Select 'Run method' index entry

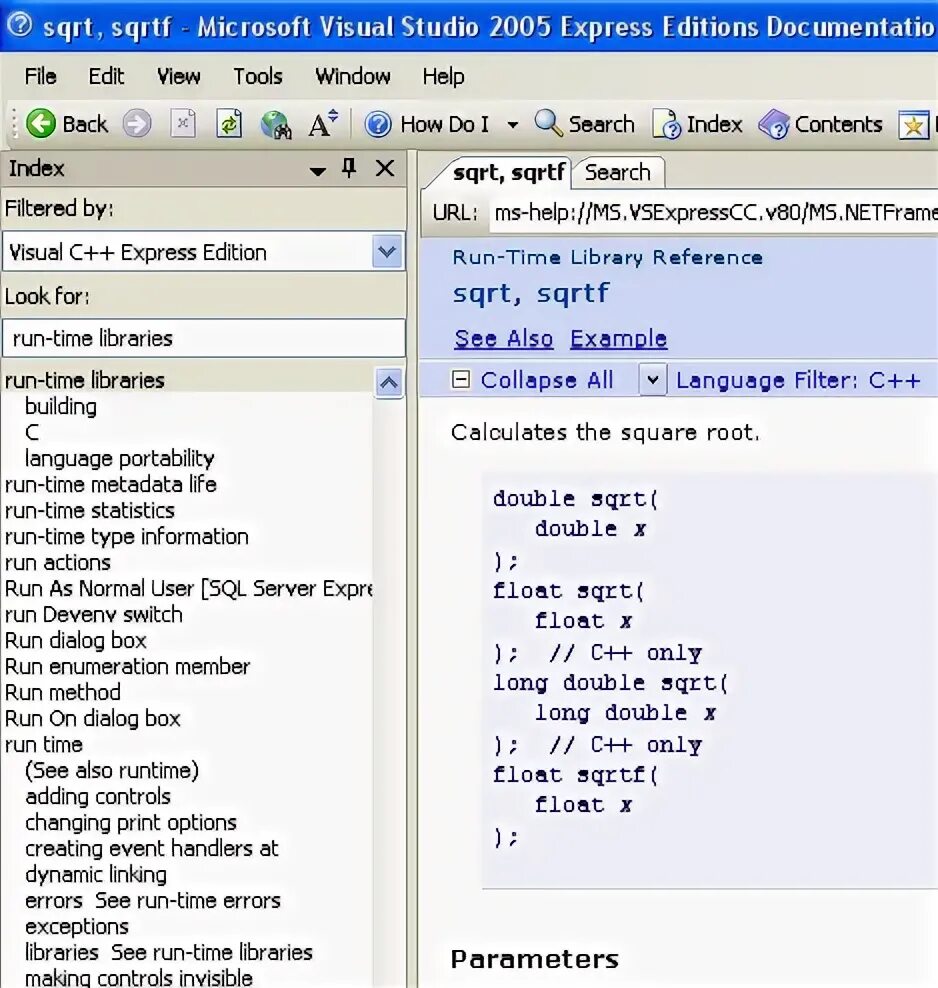click(62, 692)
